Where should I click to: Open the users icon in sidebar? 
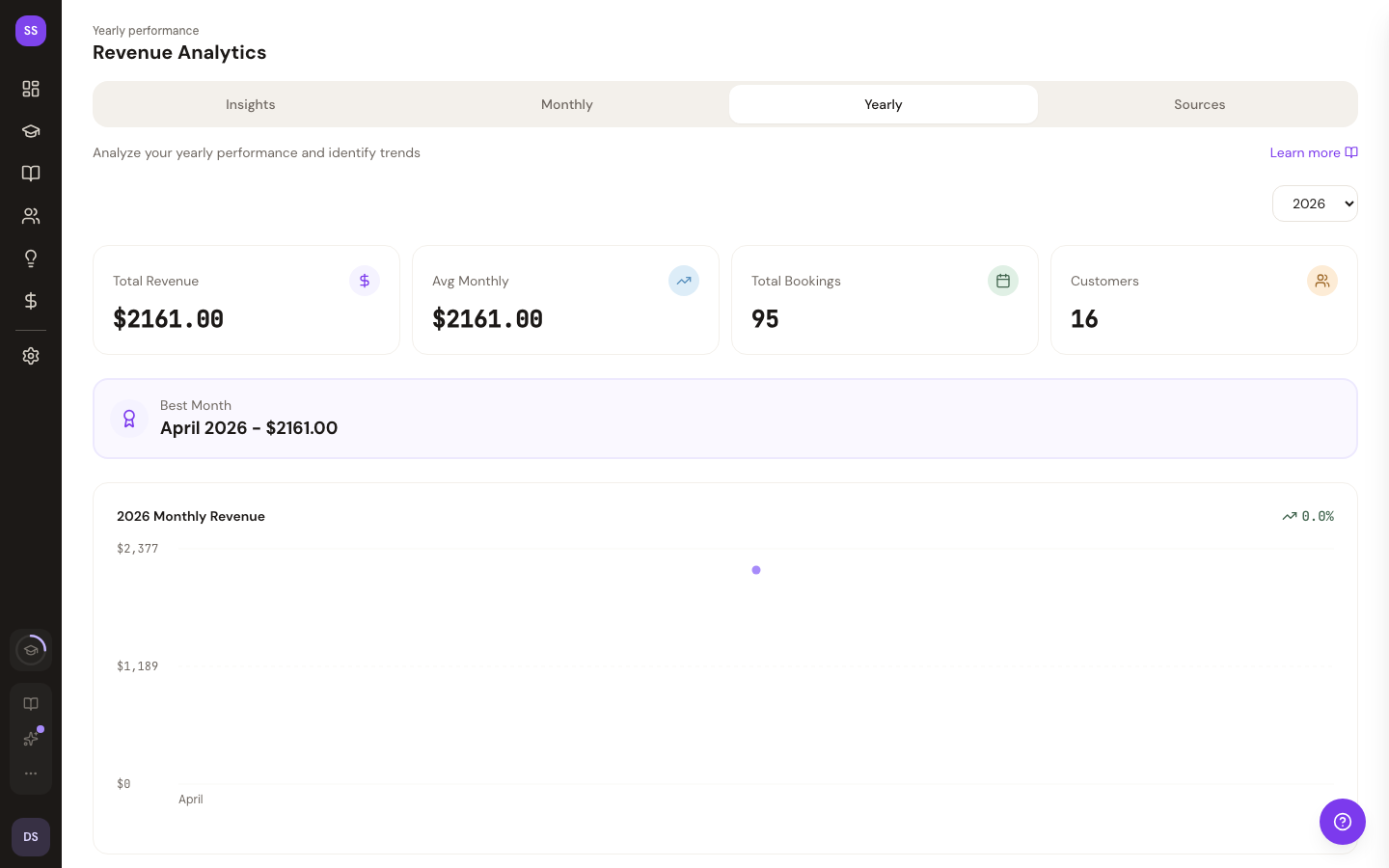[x=31, y=216]
